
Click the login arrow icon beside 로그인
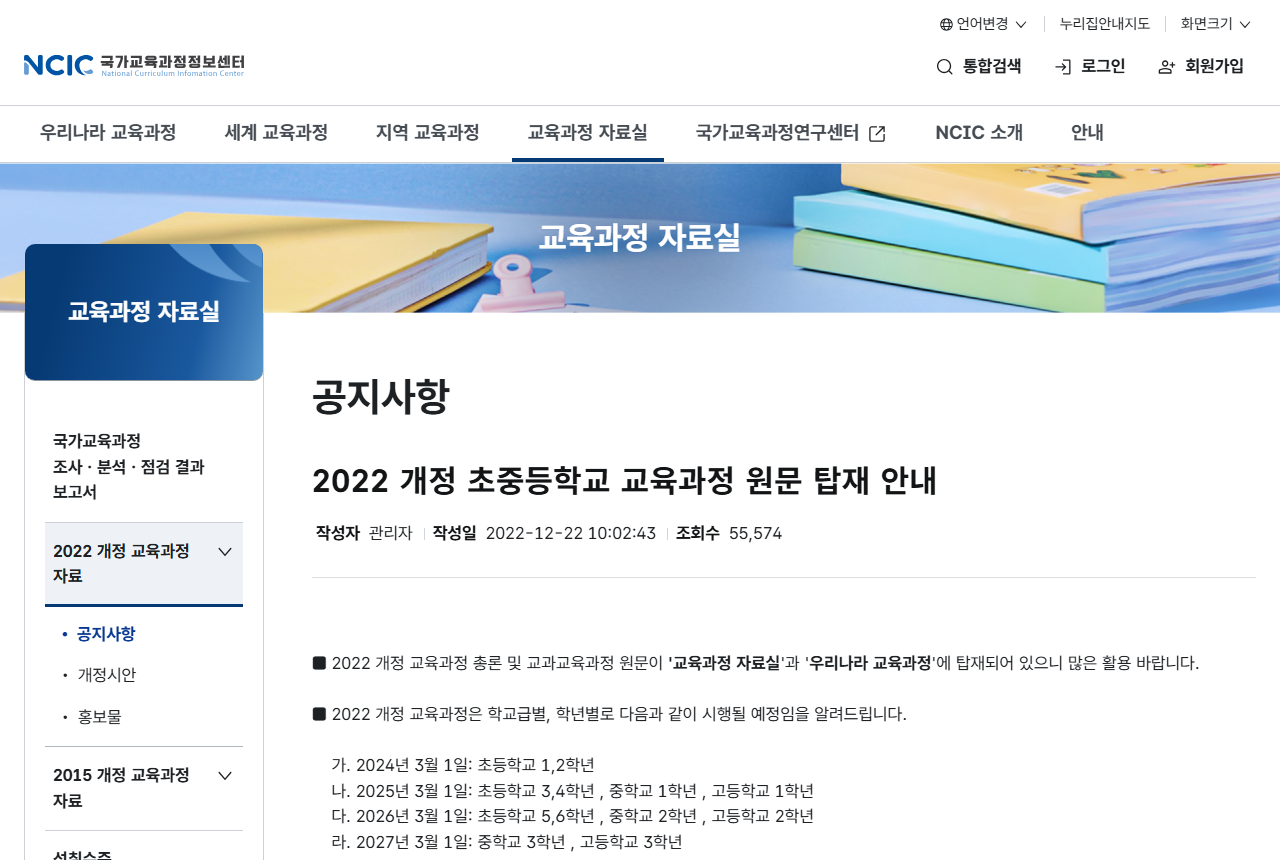[x=1063, y=67]
